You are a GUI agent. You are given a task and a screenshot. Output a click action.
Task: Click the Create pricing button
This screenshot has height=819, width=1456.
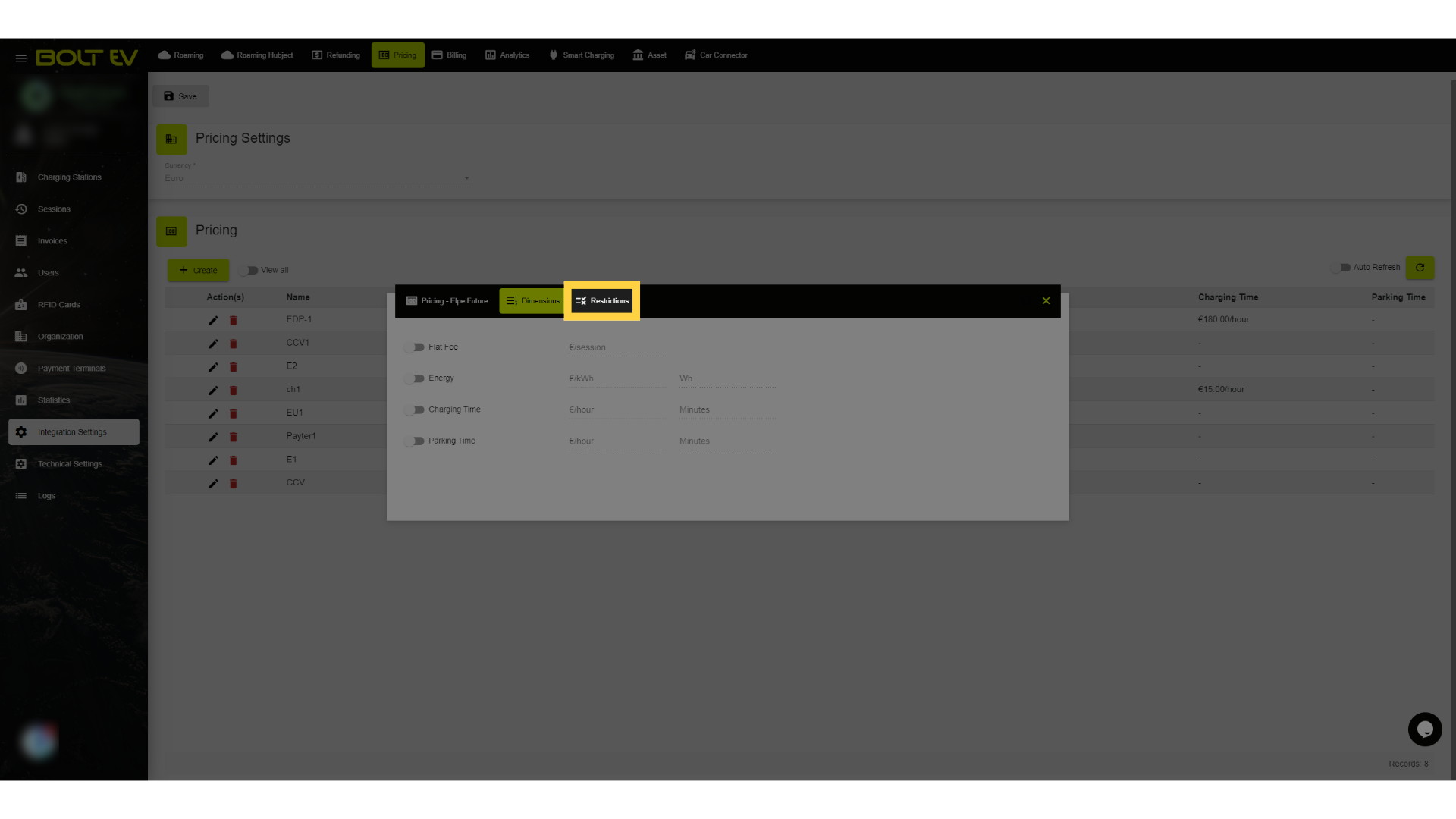(x=198, y=271)
